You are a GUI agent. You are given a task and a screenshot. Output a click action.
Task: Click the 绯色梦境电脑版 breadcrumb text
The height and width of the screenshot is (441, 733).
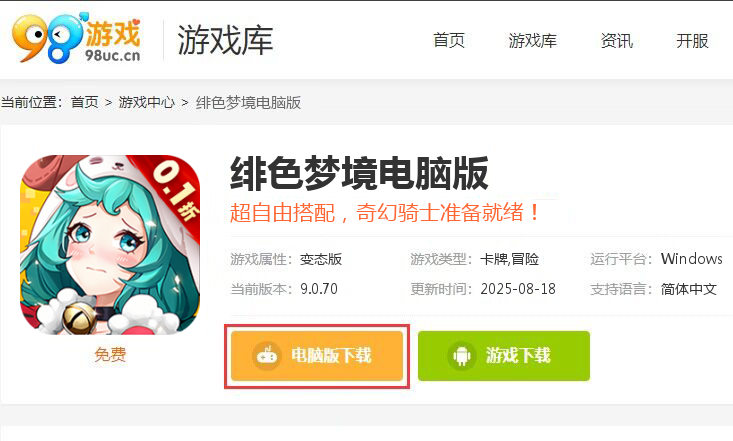coord(248,102)
